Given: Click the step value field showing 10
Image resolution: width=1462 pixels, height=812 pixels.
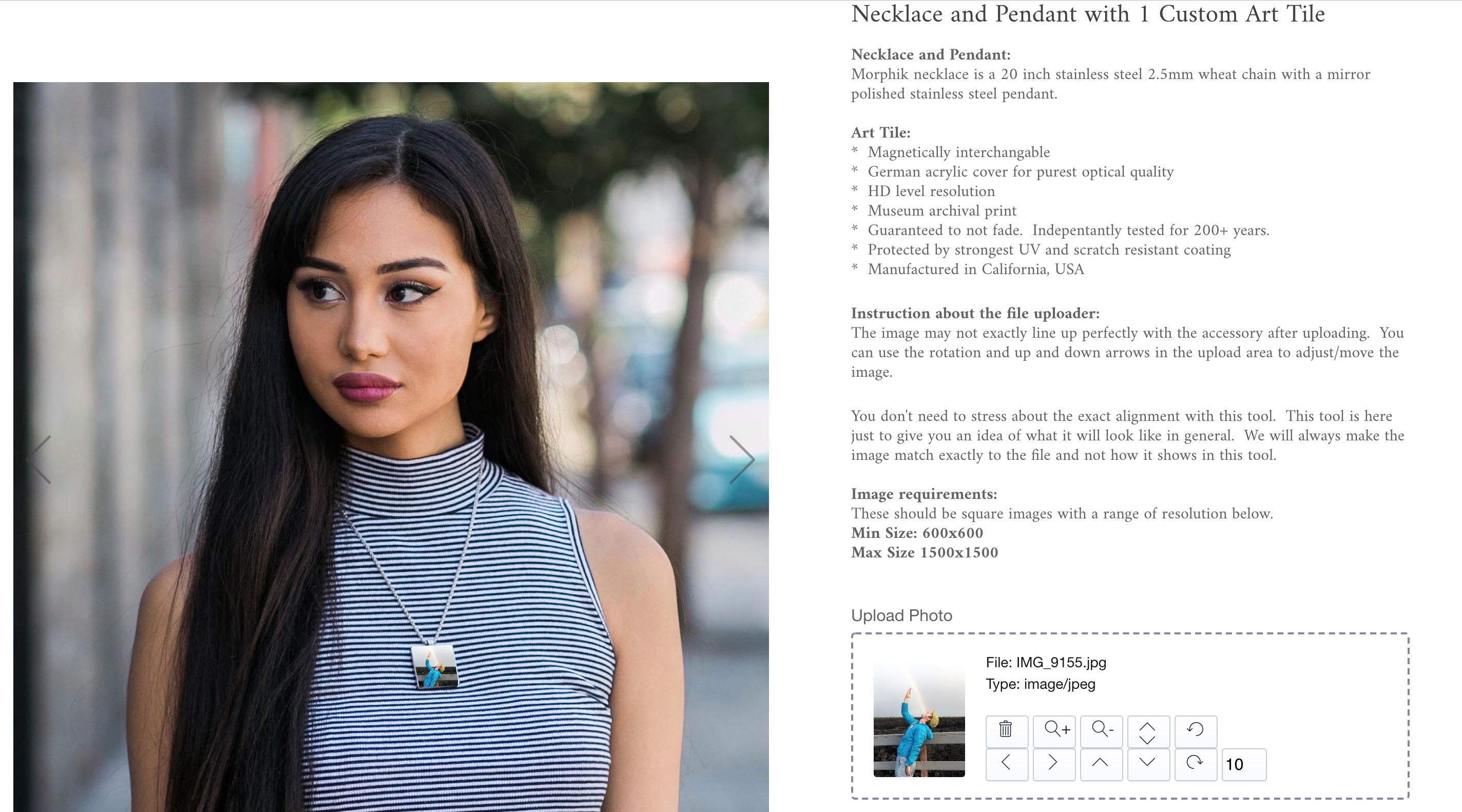Looking at the screenshot, I should (x=1243, y=764).
